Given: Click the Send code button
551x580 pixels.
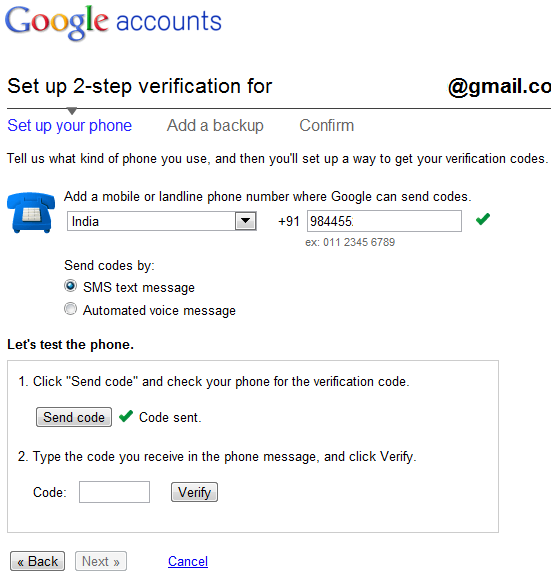Looking at the screenshot, I should pyautogui.click(x=74, y=417).
